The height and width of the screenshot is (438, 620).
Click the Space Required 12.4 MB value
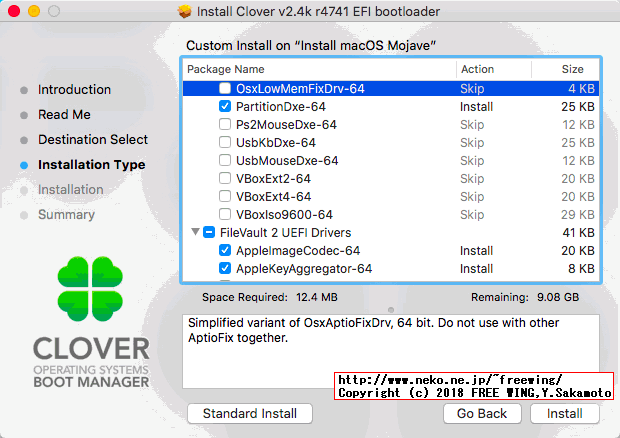coord(317,297)
